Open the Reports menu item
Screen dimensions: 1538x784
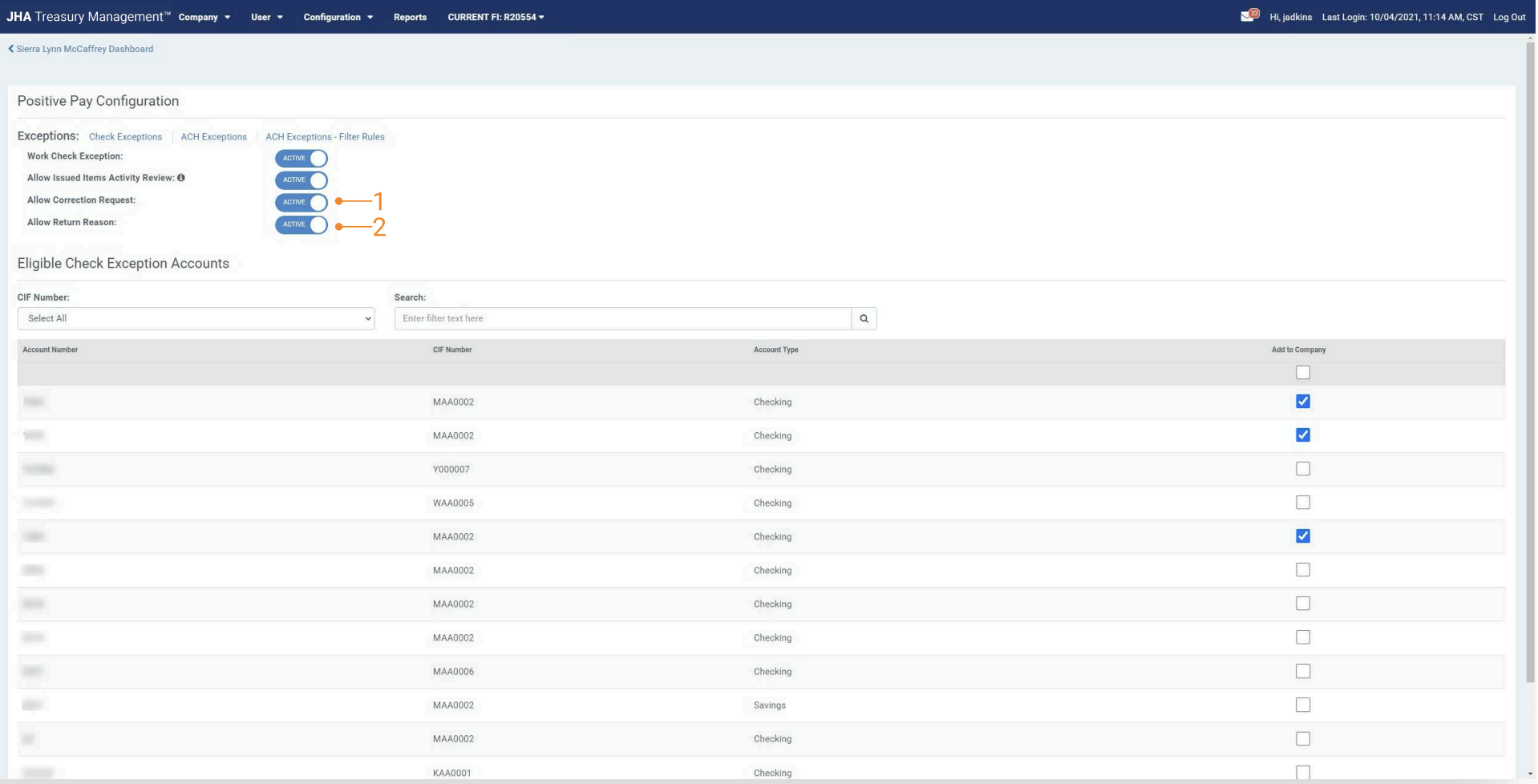click(x=410, y=17)
